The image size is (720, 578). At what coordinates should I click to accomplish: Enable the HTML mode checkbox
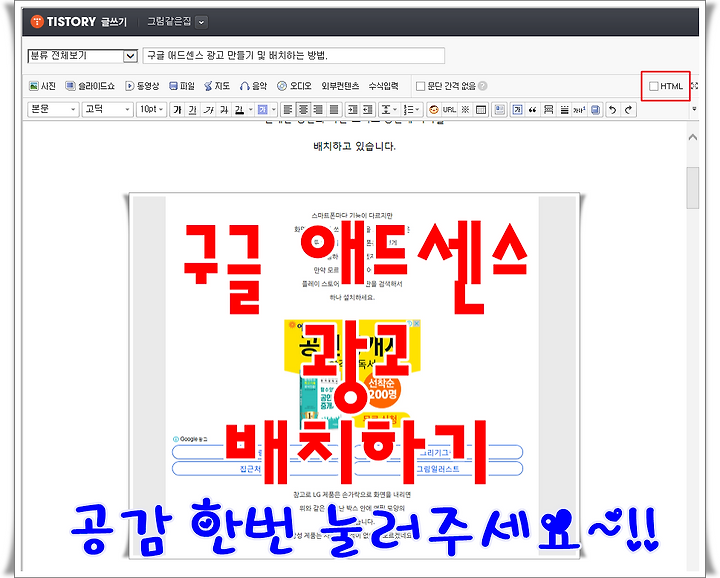653,86
